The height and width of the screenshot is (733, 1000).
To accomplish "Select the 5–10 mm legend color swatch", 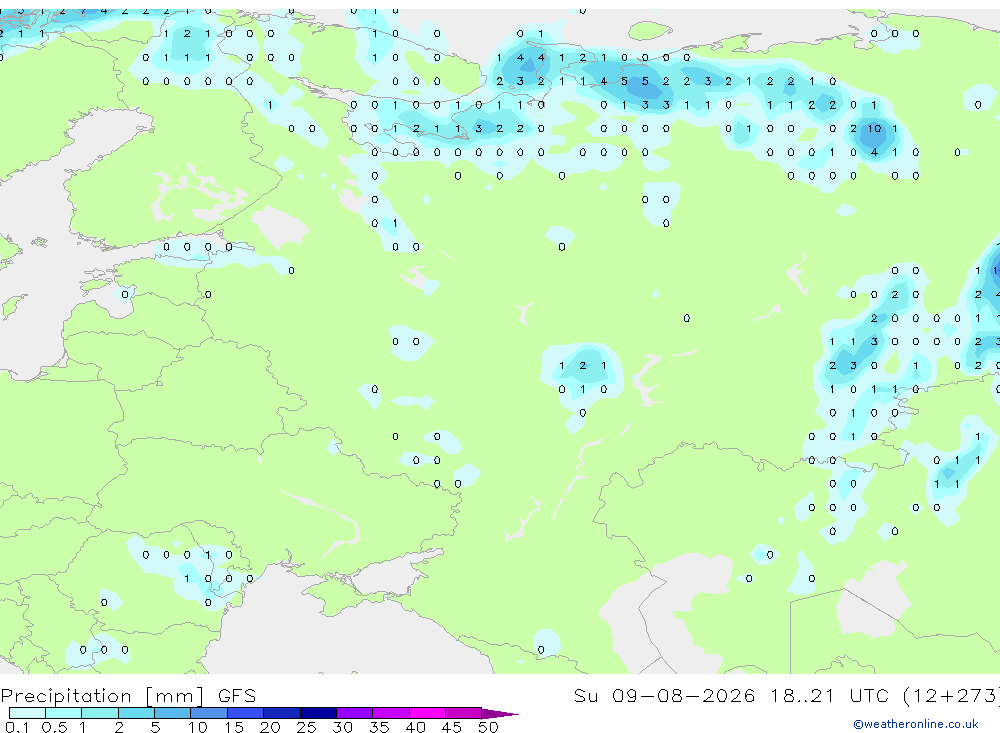I will pos(172,713).
